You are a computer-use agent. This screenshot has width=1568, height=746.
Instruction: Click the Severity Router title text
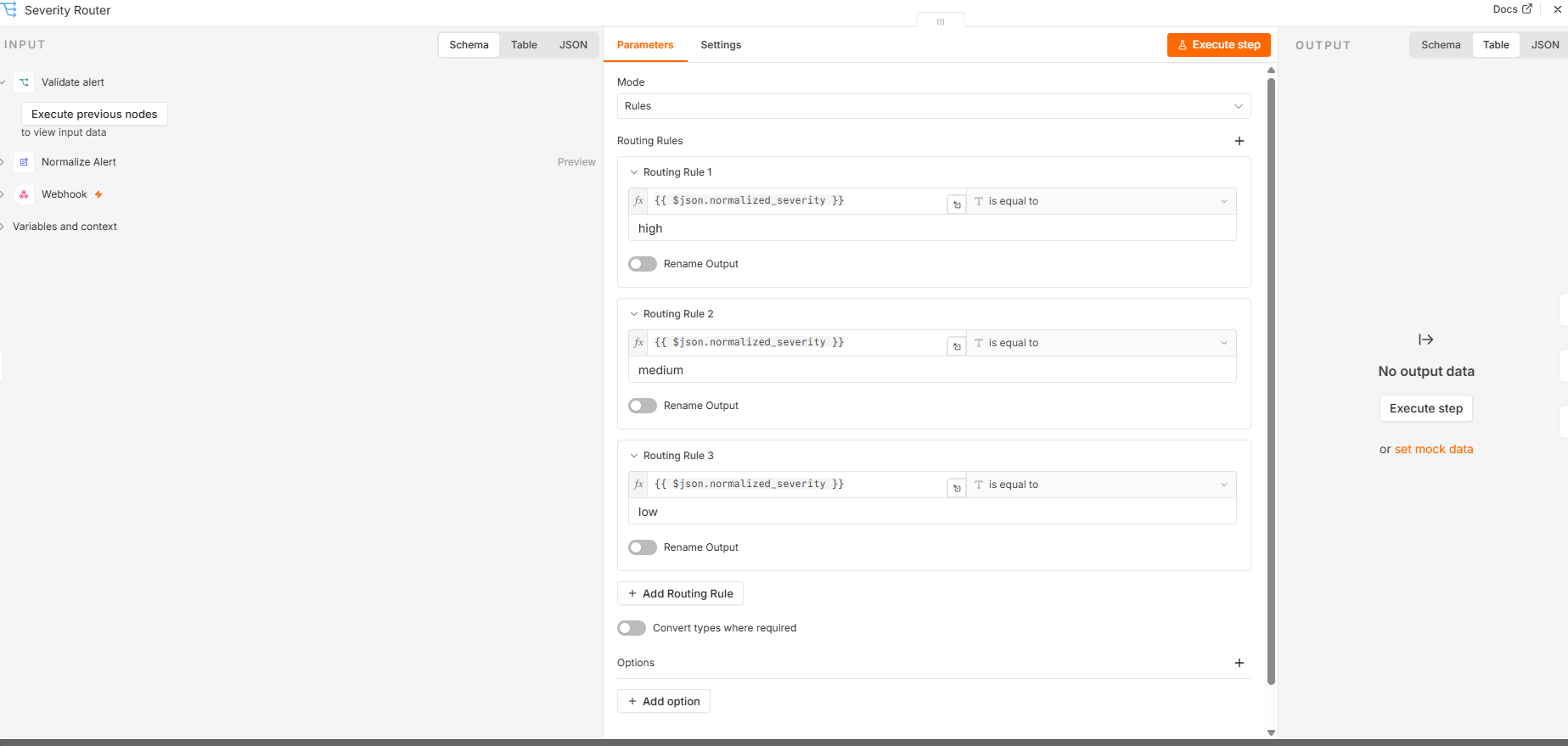[68, 10]
